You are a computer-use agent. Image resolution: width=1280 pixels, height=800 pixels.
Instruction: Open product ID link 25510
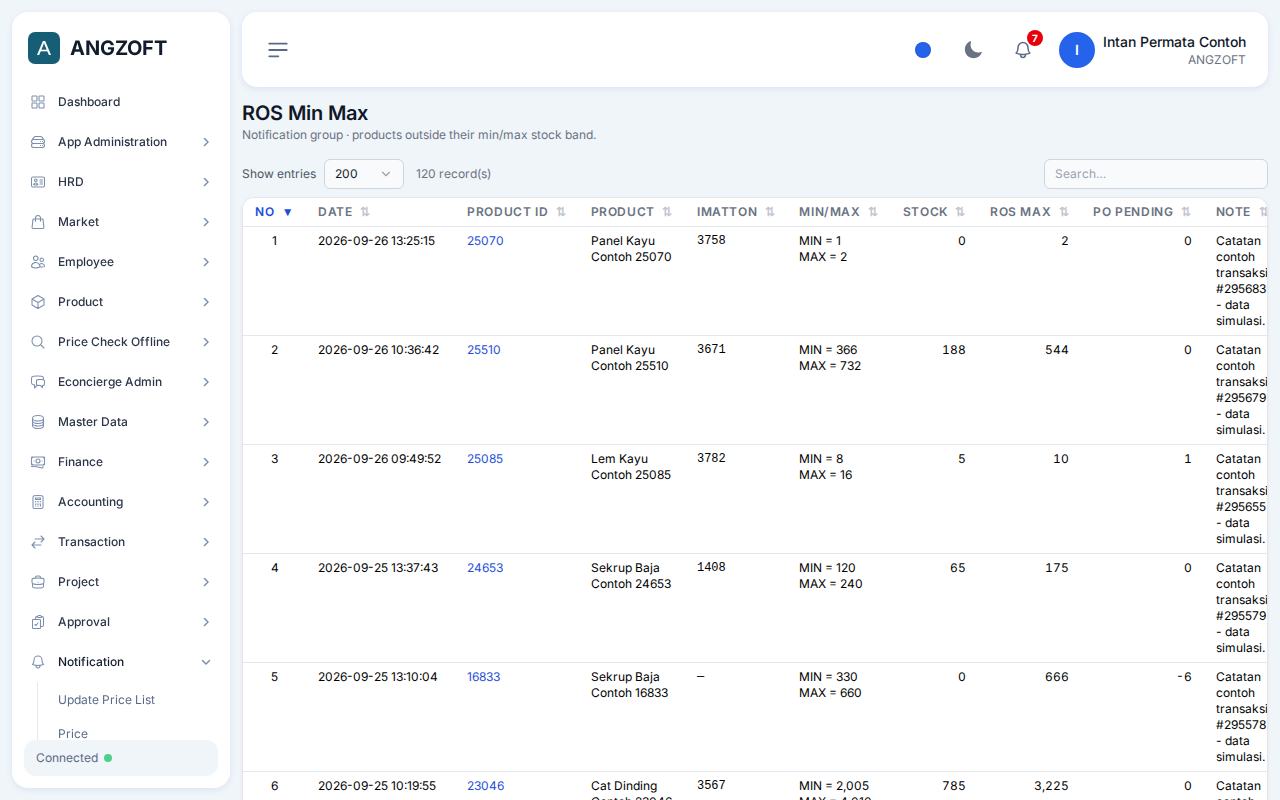click(x=484, y=350)
